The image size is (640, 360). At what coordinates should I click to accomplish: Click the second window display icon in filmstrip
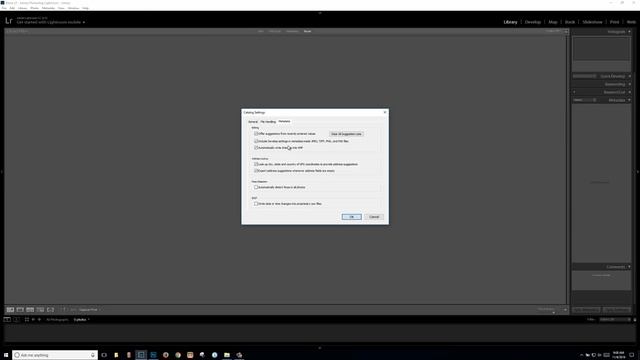[x=16, y=320]
